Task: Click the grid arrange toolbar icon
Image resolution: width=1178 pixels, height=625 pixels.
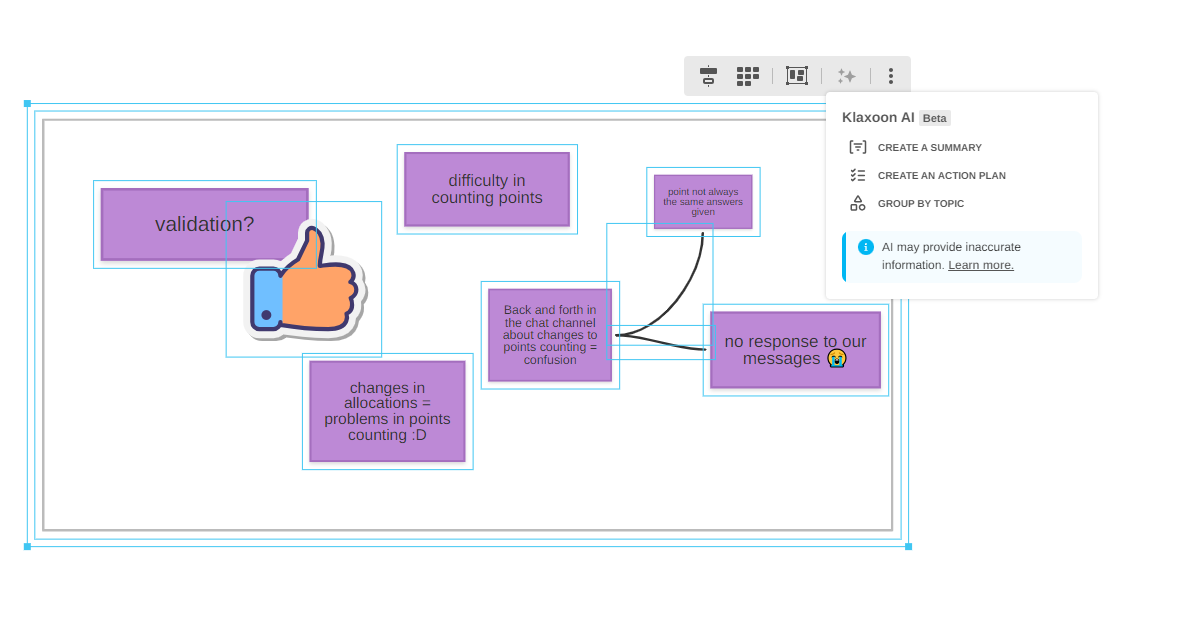Action: click(748, 76)
